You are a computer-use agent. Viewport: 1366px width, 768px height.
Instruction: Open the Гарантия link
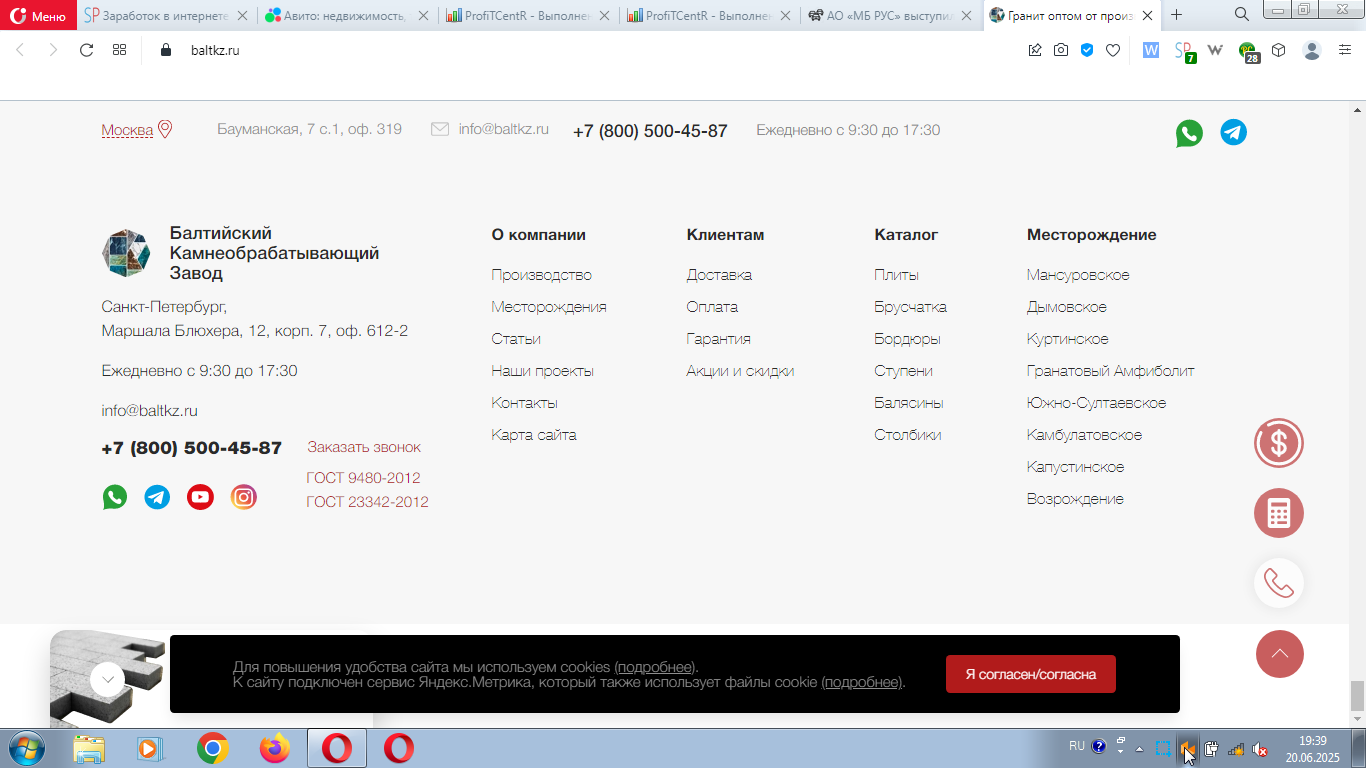point(718,339)
